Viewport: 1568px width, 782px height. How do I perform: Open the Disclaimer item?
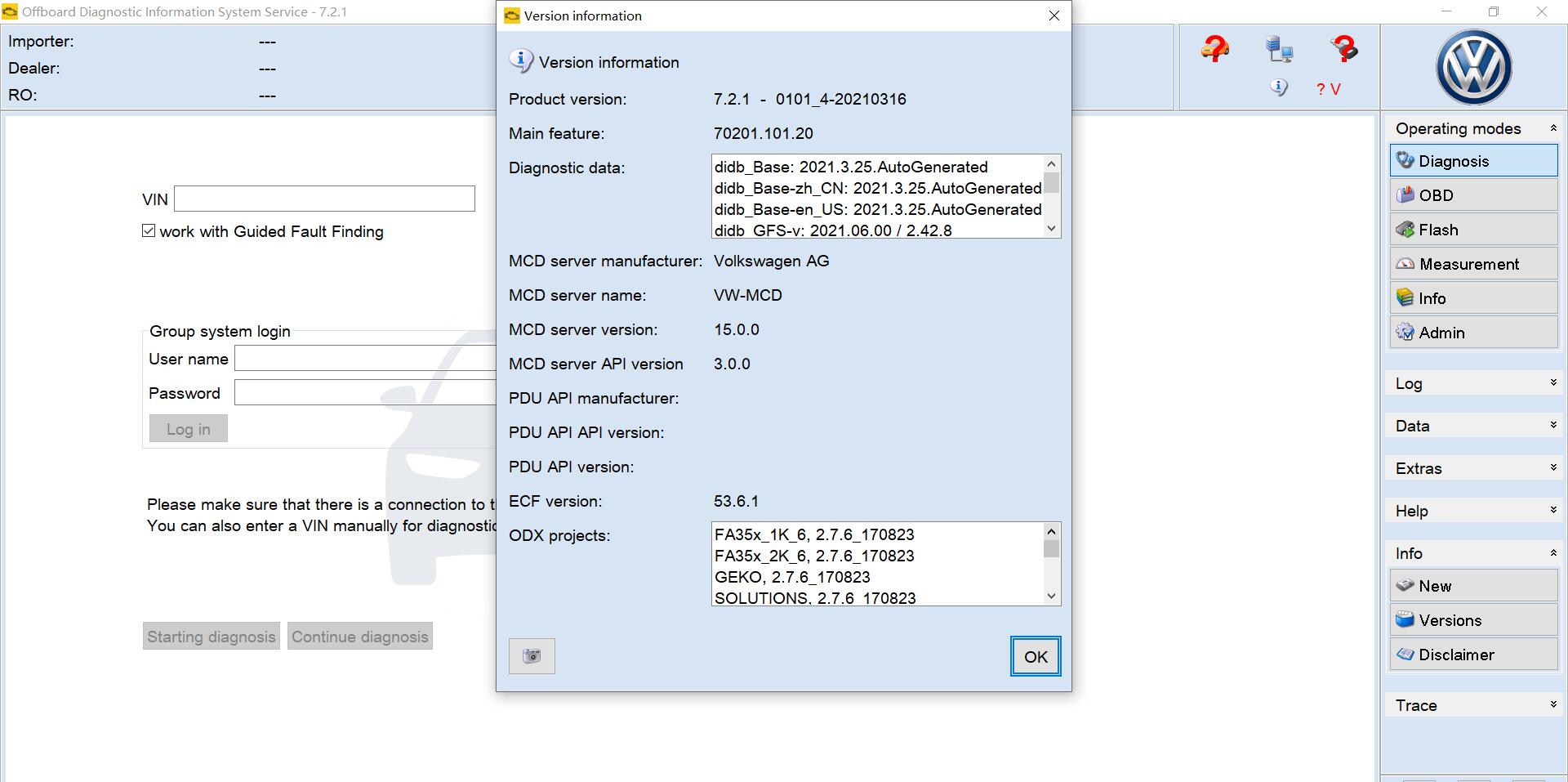coord(1474,654)
